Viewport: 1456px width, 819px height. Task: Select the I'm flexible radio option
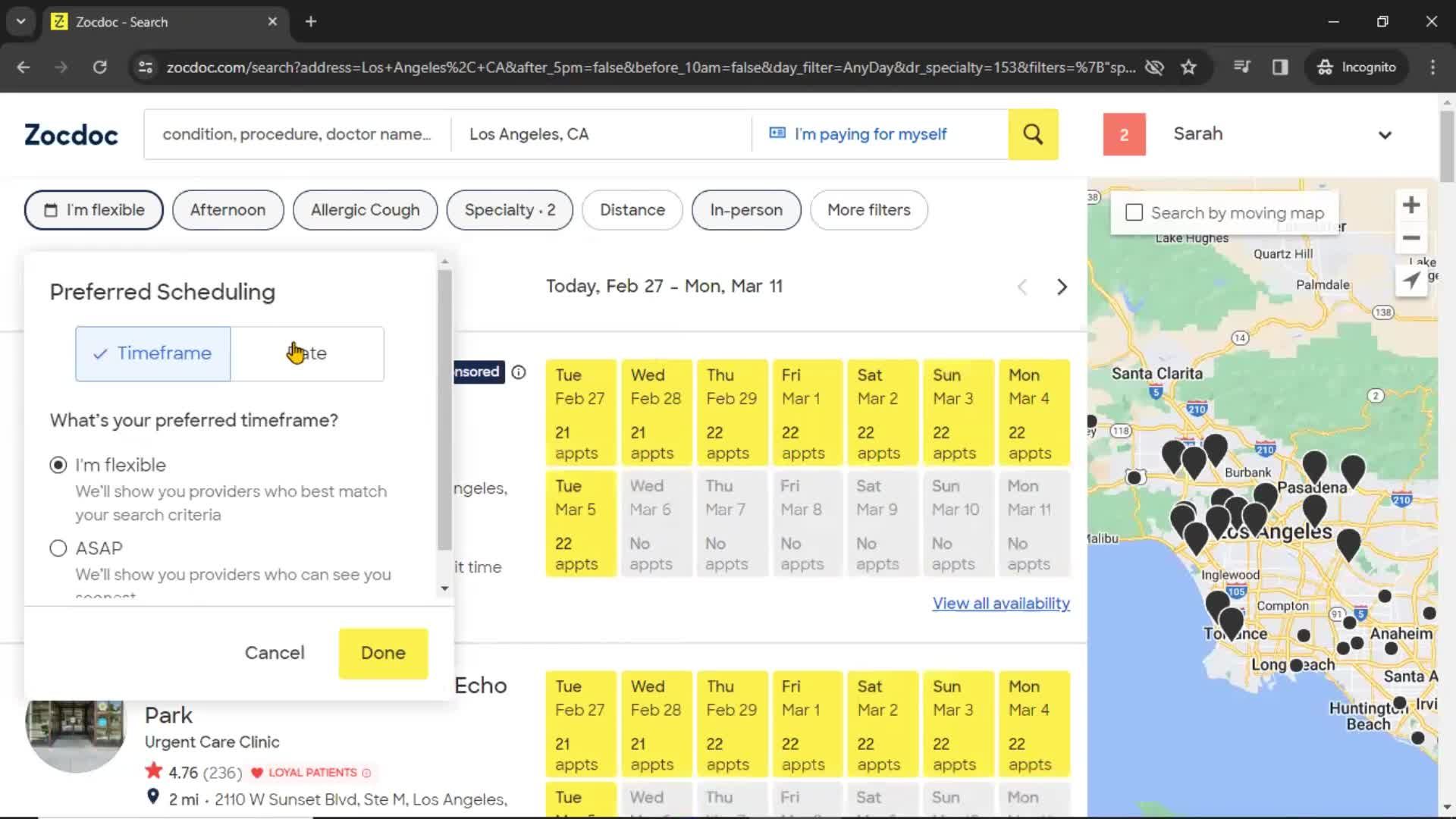58,465
